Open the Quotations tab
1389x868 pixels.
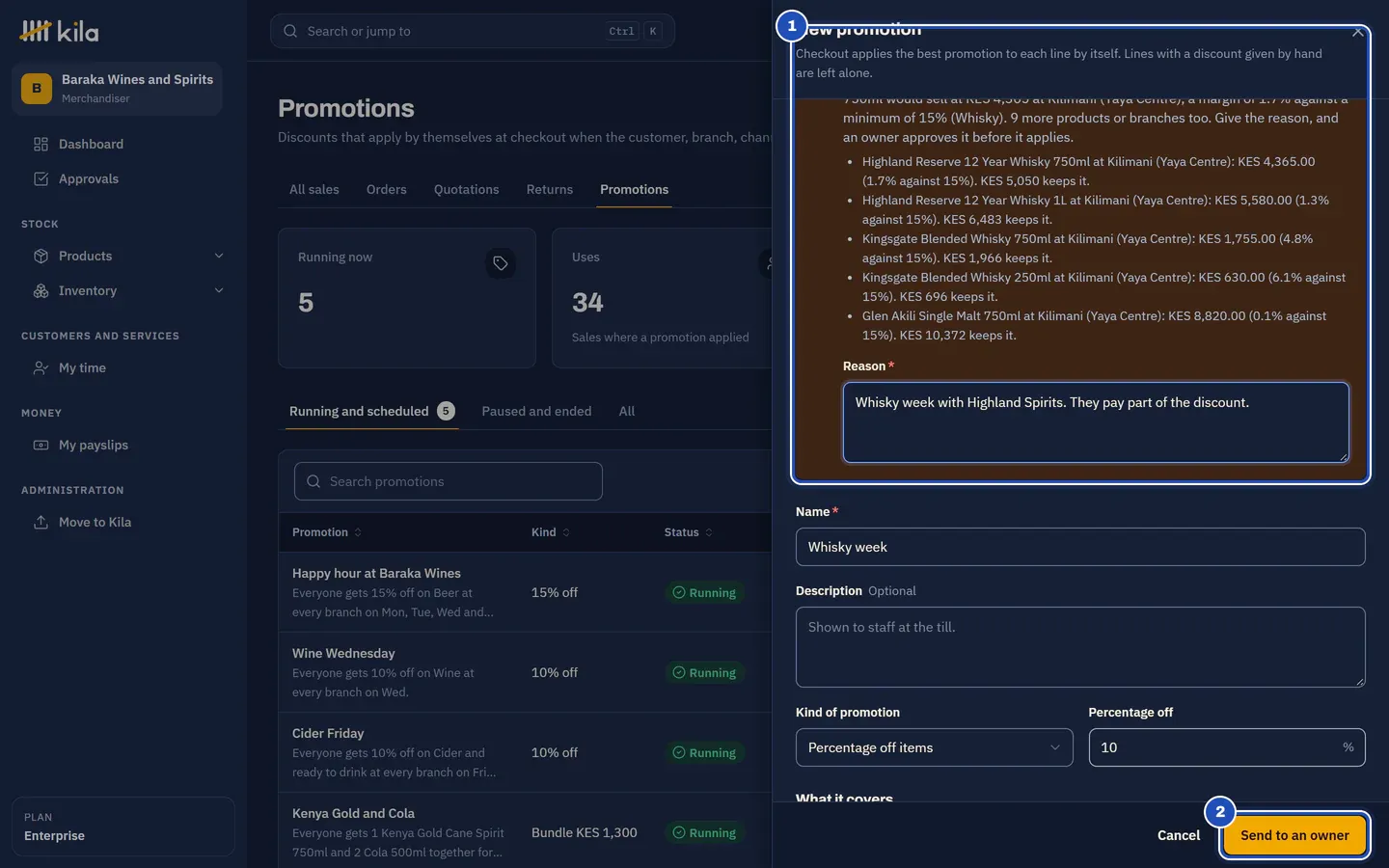[x=467, y=190]
